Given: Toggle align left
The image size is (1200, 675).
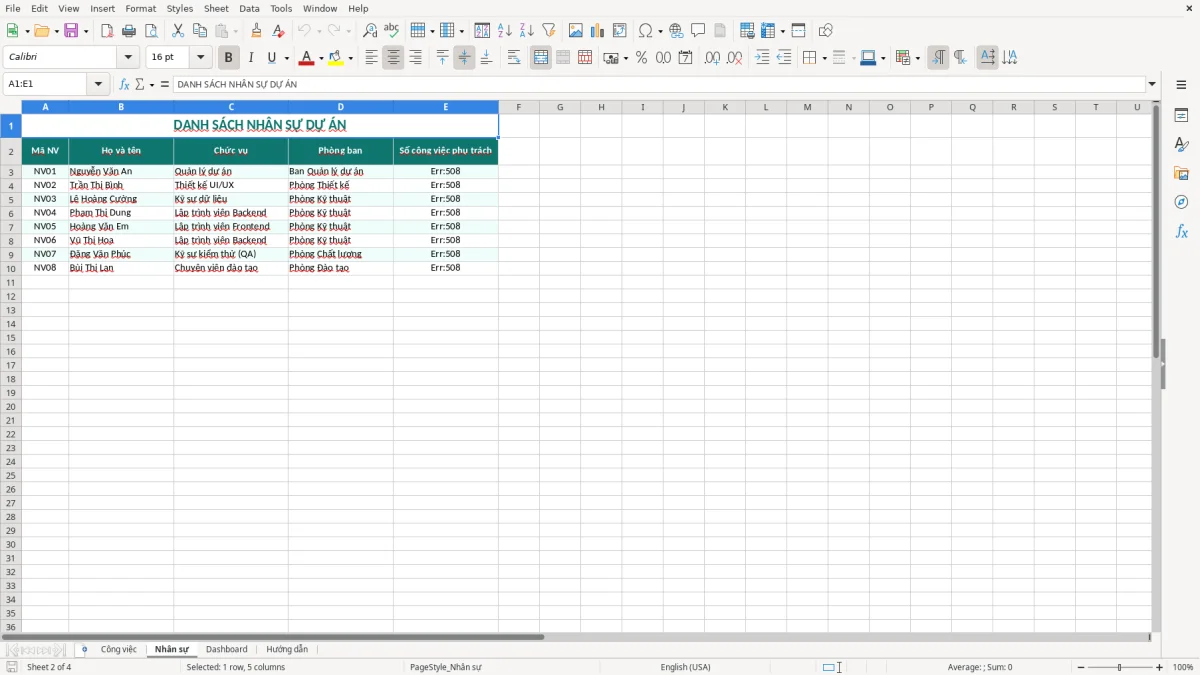Looking at the screenshot, I should point(371,58).
